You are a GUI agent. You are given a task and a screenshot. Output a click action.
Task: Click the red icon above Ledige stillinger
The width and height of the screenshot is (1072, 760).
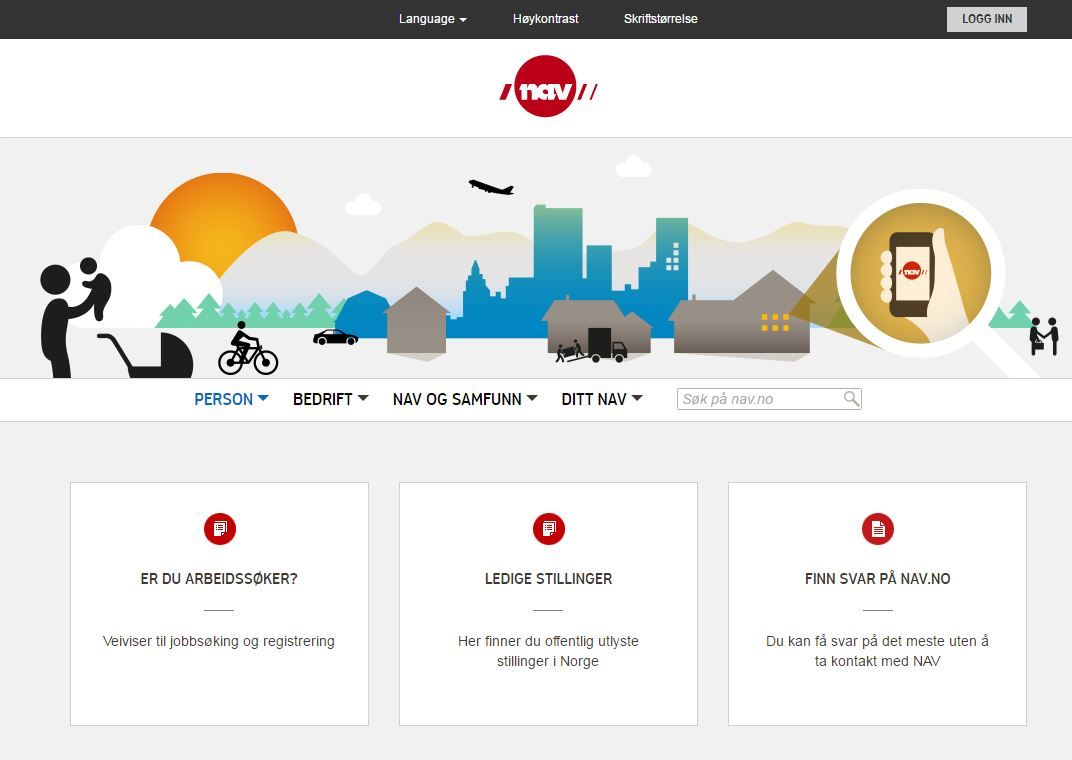click(548, 529)
